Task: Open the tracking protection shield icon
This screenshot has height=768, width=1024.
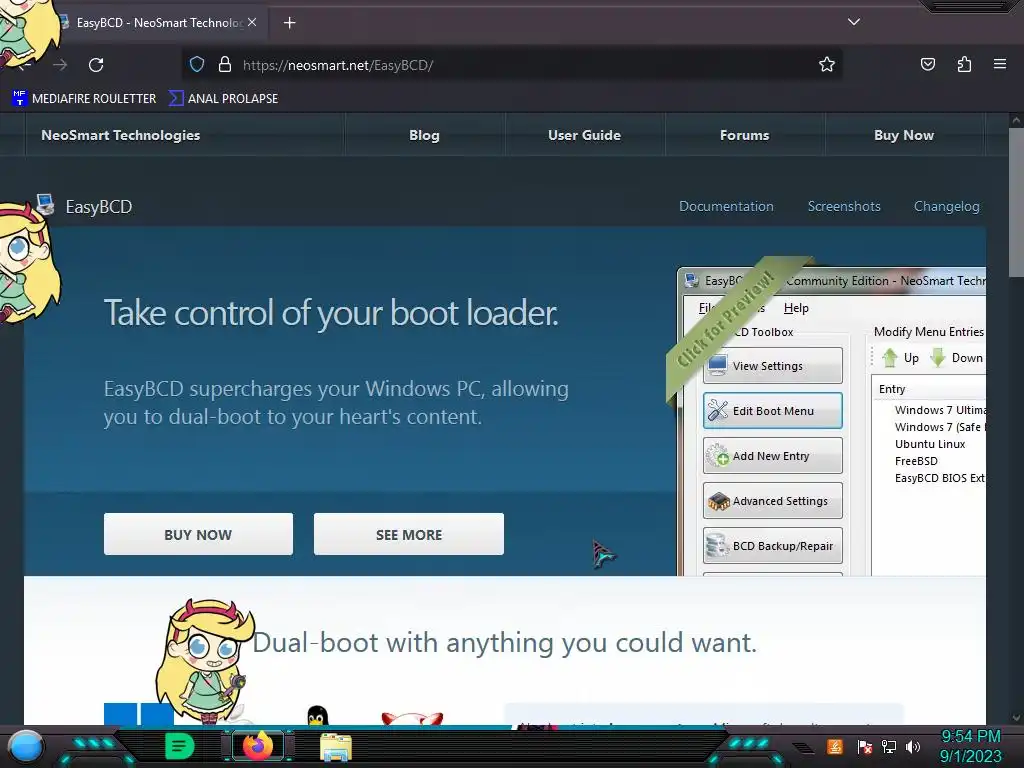Action: [x=197, y=64]
